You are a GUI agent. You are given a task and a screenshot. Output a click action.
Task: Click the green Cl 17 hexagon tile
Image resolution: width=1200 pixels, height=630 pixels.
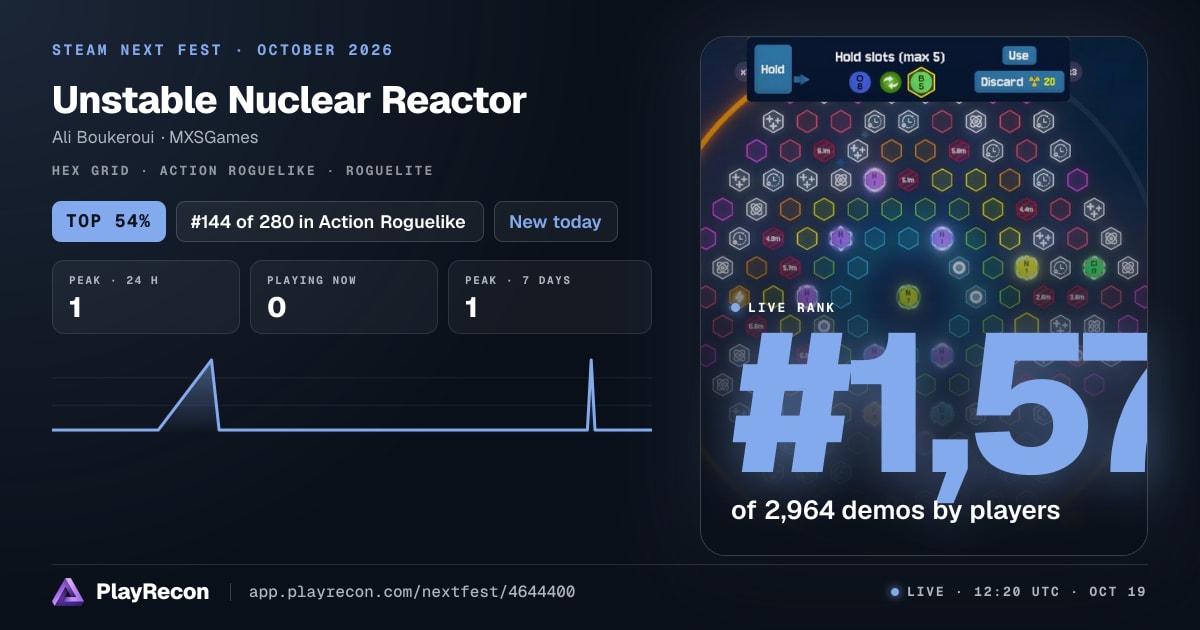[x=1095, y=267]
